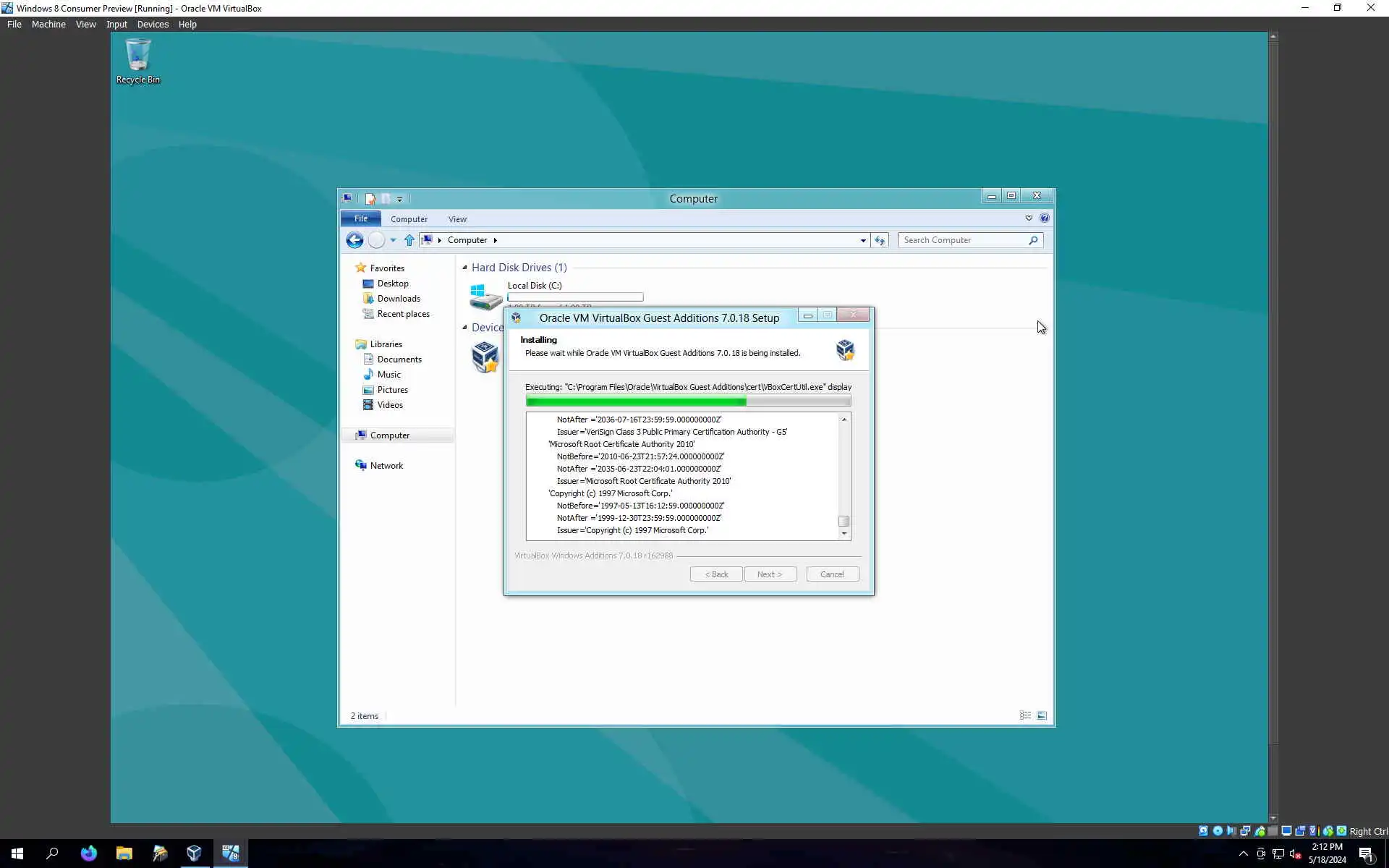1389x868 pixels.
Task: Open the Explorer help question-mark icon
Action: point(1044,218)
